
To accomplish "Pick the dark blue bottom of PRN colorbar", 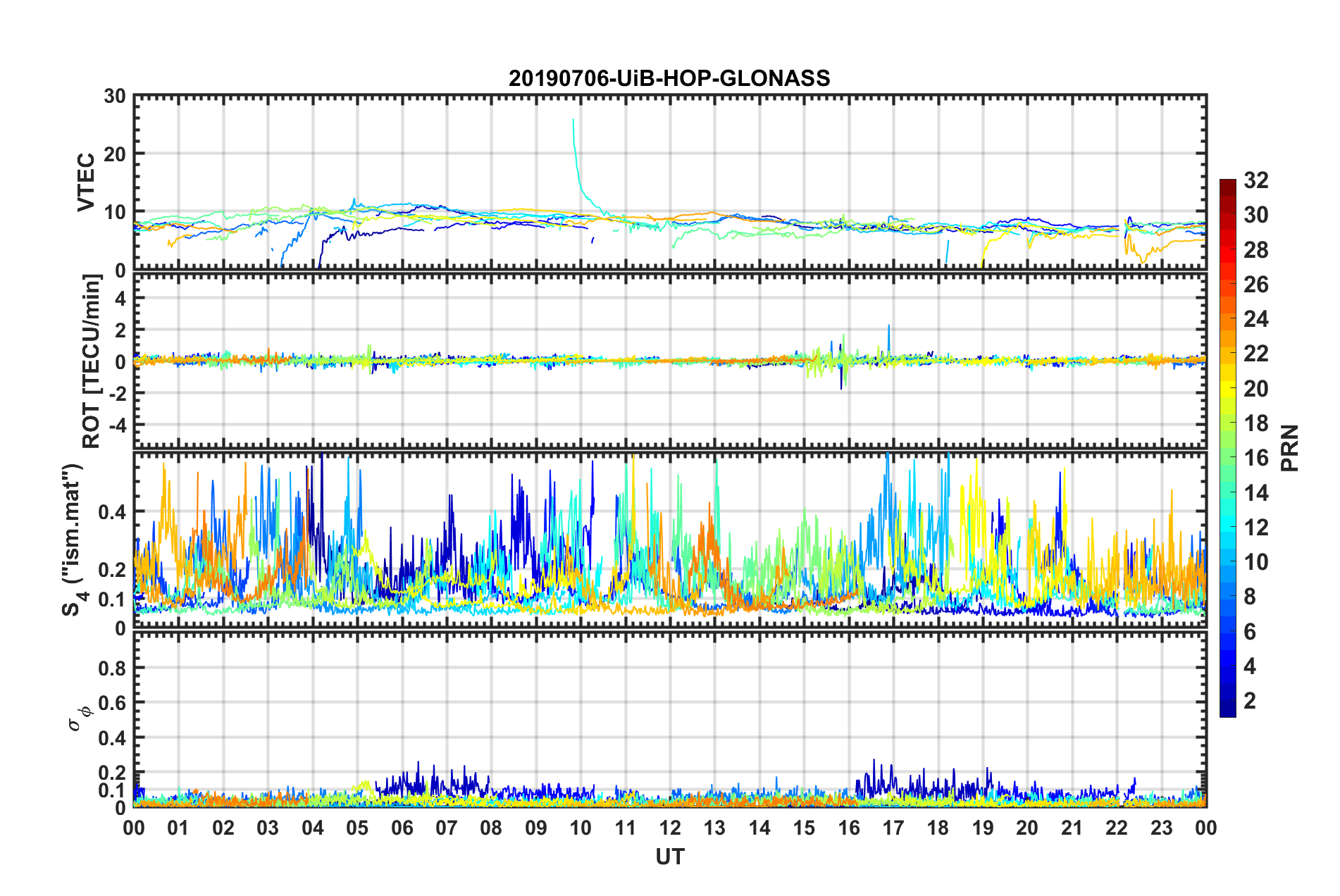I will click(x=1228, y=710).
